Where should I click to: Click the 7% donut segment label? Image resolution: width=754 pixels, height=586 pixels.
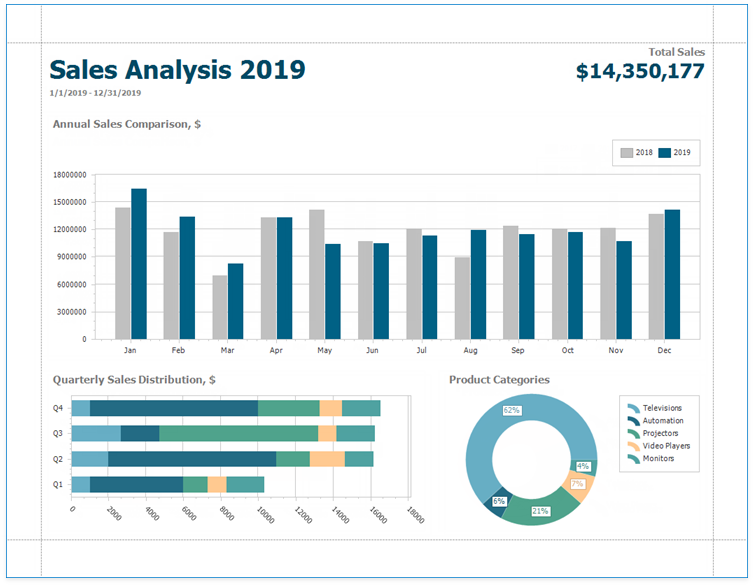pos(577,484)
